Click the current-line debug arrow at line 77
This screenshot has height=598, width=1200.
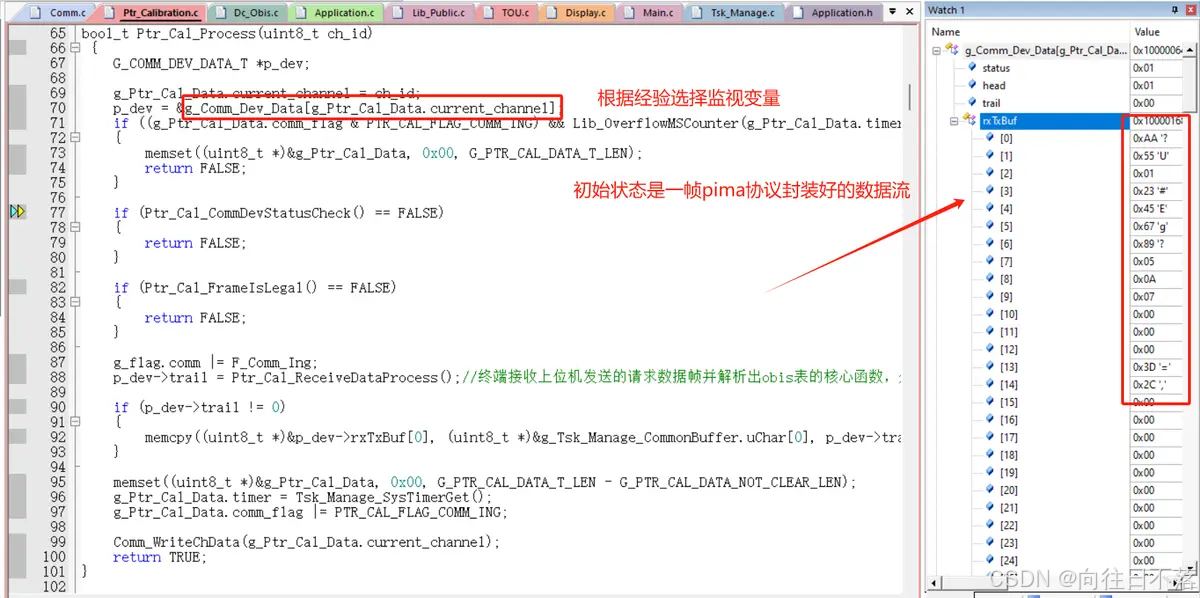[18, 212]
